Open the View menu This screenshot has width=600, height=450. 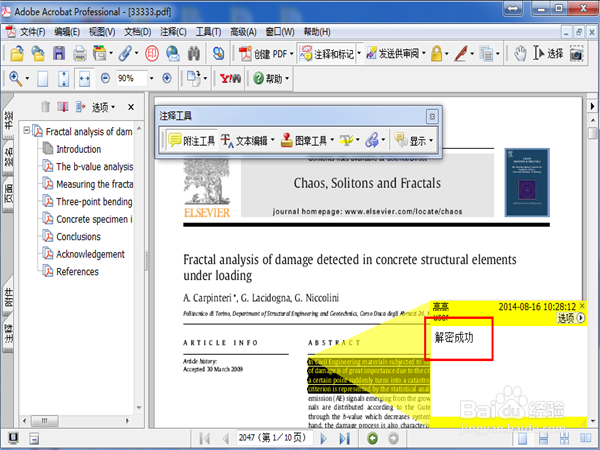point(102,32)
